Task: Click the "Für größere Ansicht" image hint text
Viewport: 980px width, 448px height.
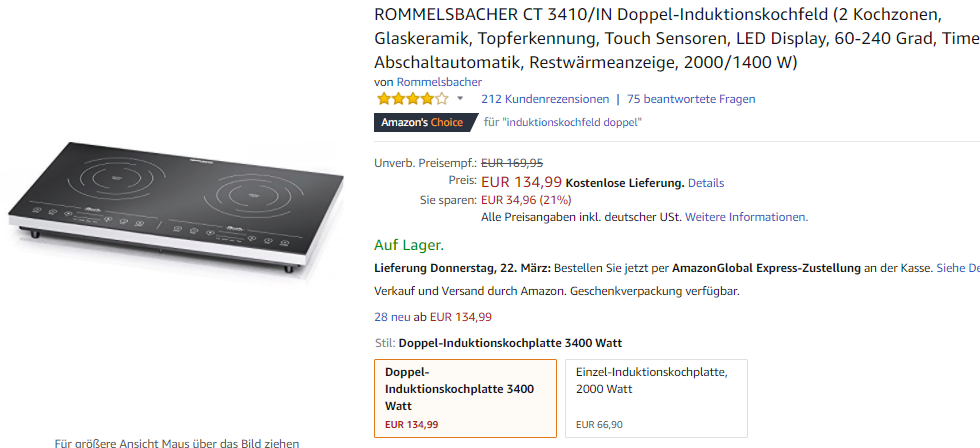Action: pyautogui.click(x=176, y=442)
